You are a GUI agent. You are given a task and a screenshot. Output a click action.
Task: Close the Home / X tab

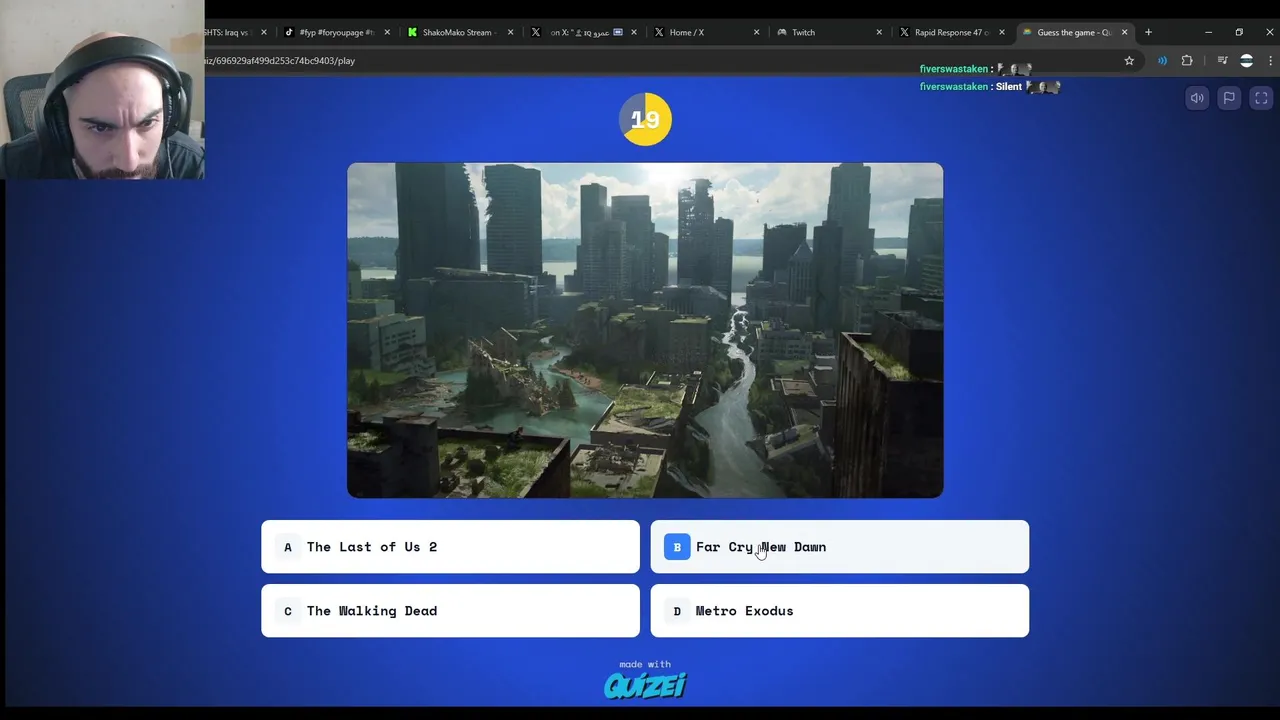[x=756, y=32]
